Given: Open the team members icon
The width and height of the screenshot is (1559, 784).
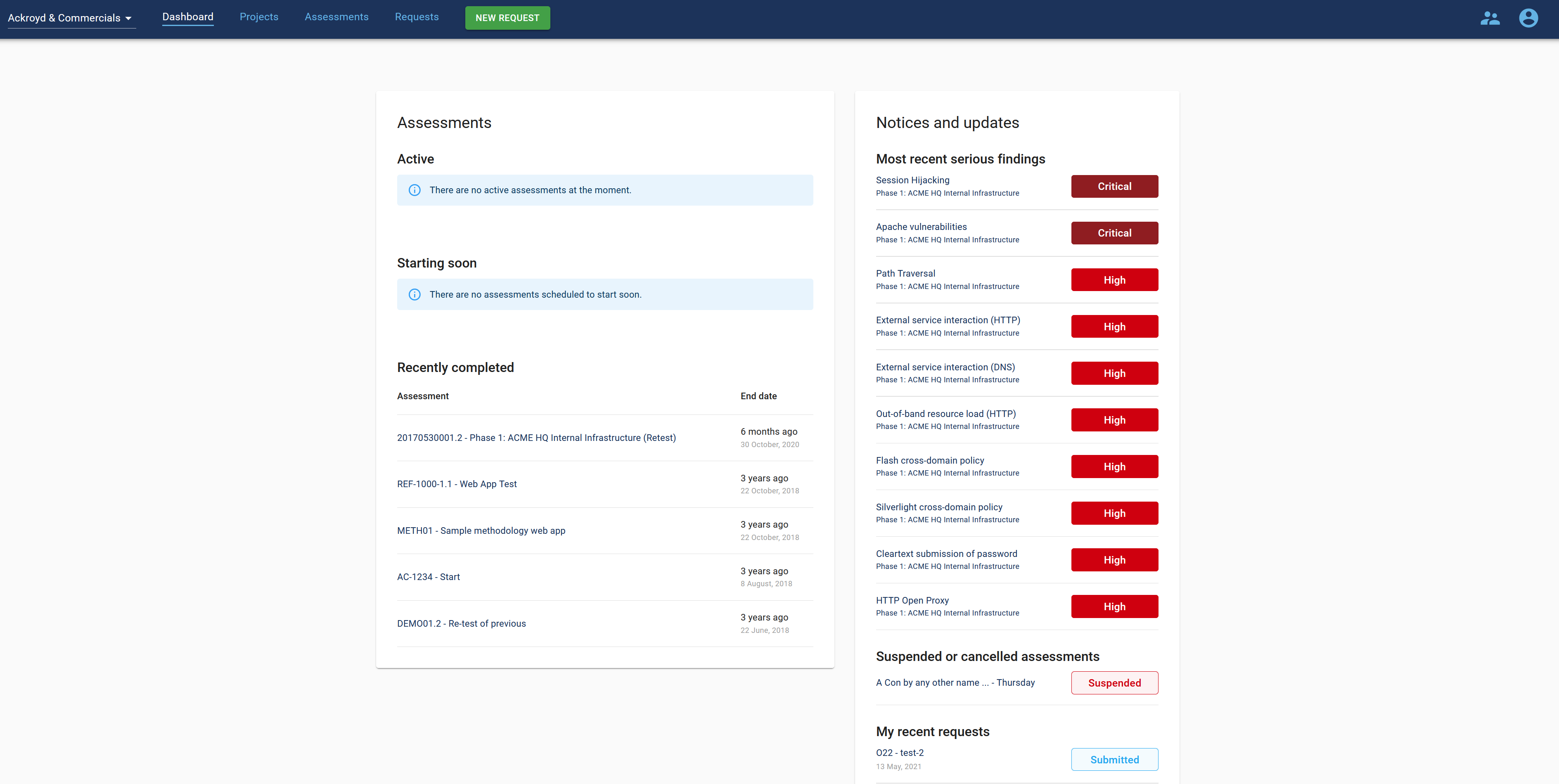Looking at the screenshot, I should coord(1489,18).
